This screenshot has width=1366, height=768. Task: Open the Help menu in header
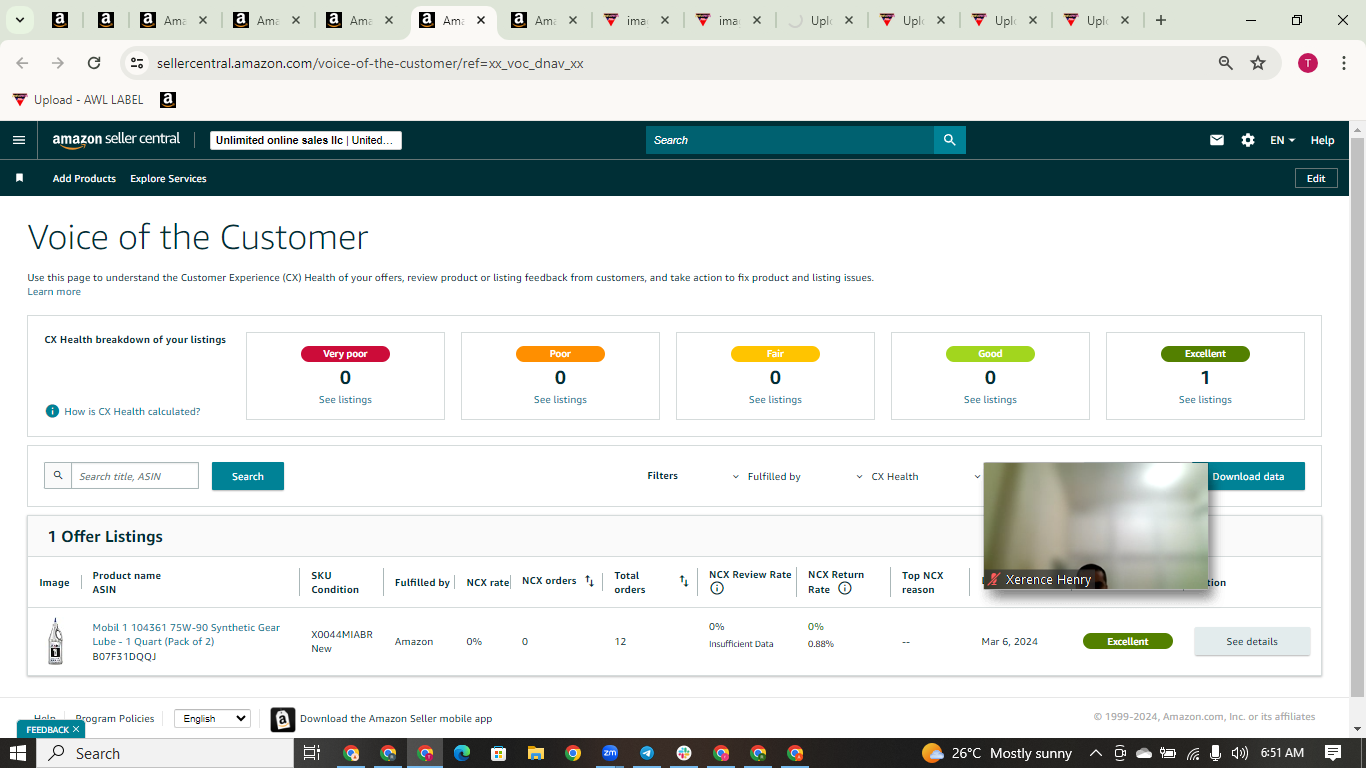pos(1322,140)
